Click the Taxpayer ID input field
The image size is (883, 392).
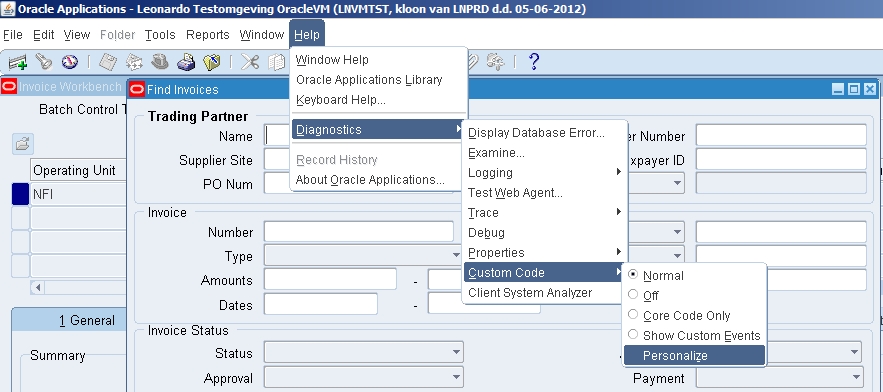coord(781,159)
